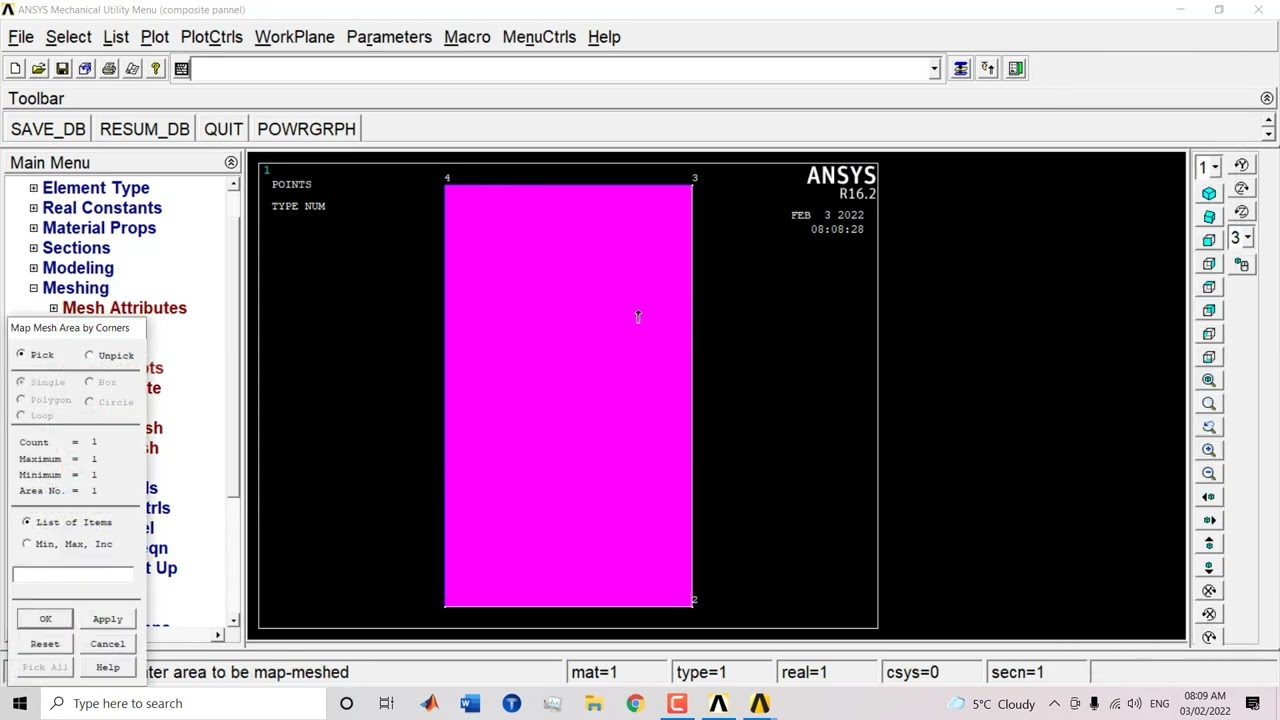Select the Circle picking radio button

click(x=89, y=402)
